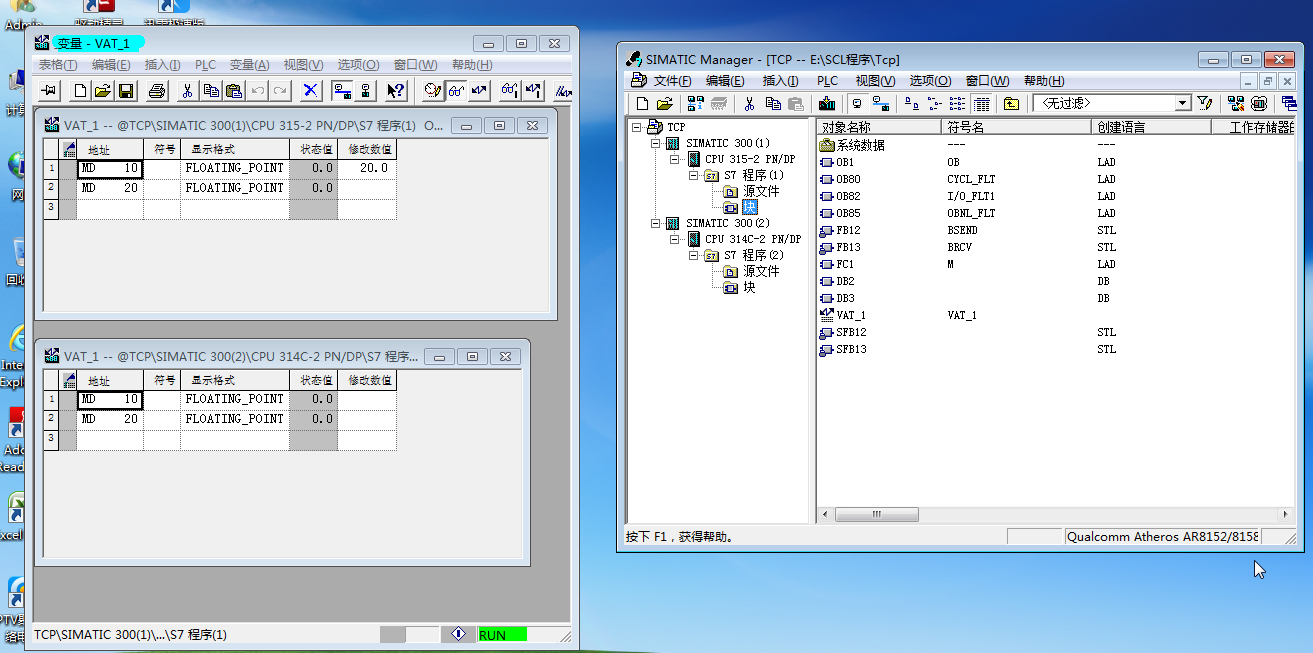The image size is (1313, 653).
Task: Toggle Online connection icon in VAT toolbar
Action: coord(343,91)
